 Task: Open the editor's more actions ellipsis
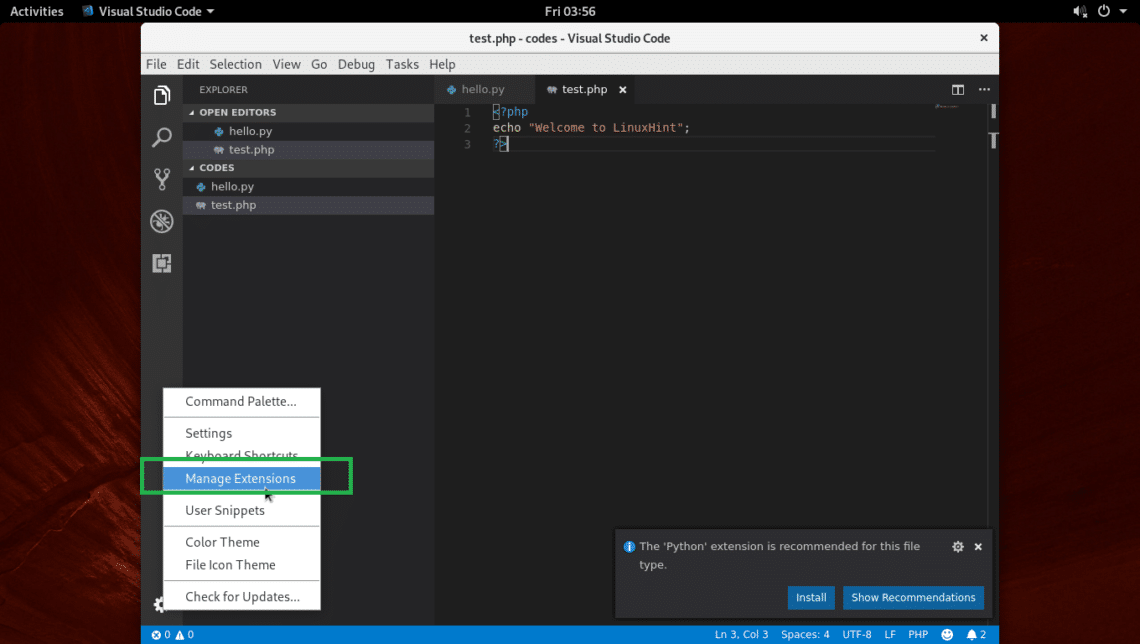(x=984, y=90)
